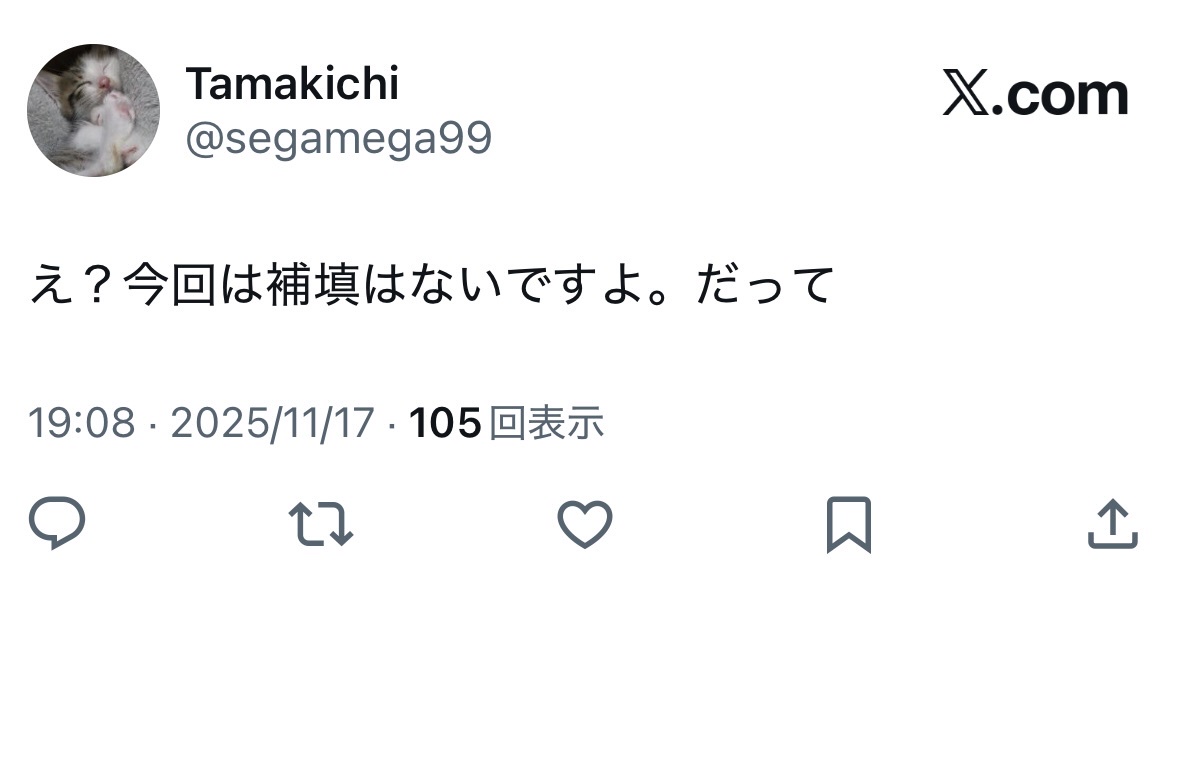Click ないですよ in the tweet body
This screenshot has width=1179, height=757.
tap(522, 286)
